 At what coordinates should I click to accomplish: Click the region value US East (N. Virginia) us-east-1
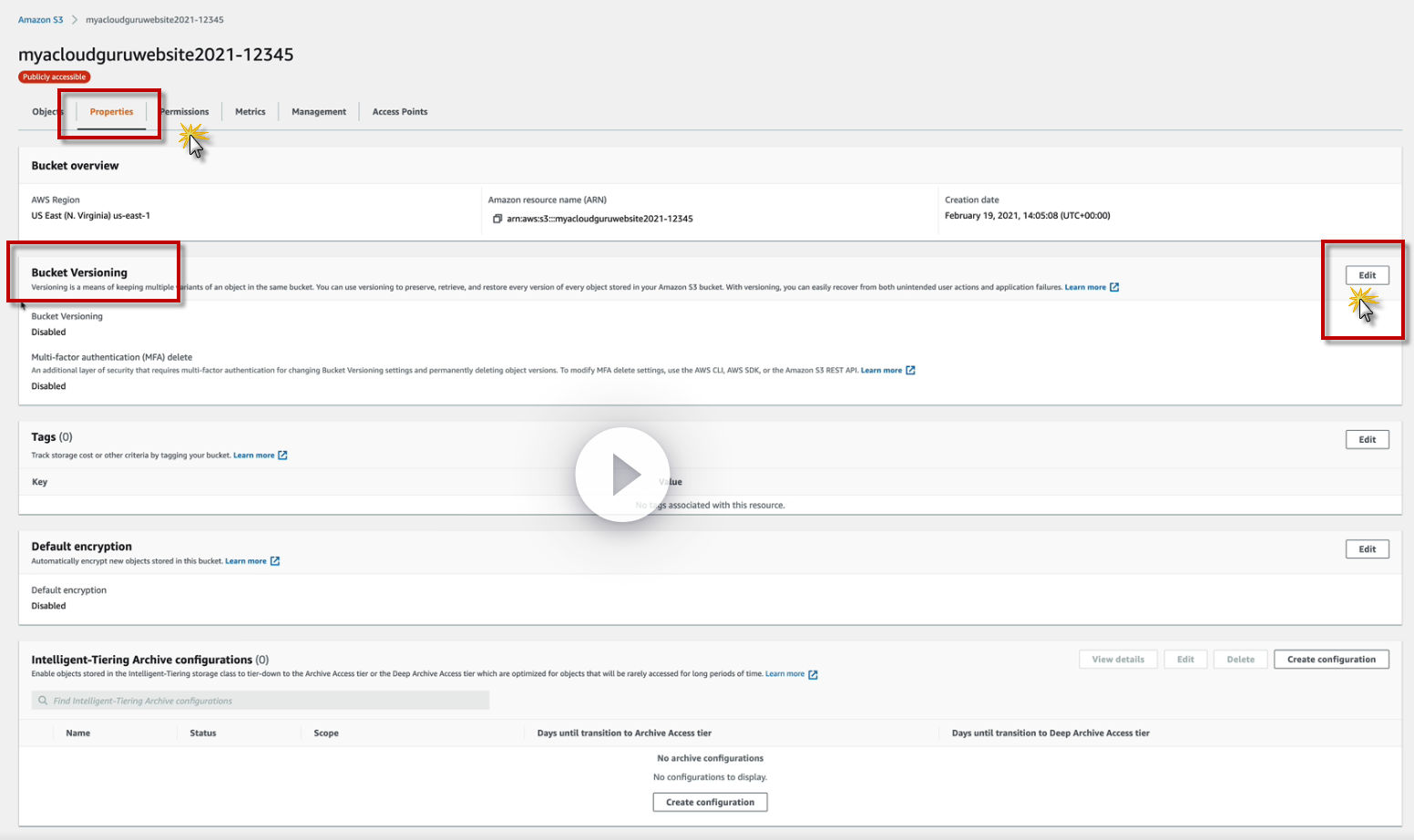point(91,216)
